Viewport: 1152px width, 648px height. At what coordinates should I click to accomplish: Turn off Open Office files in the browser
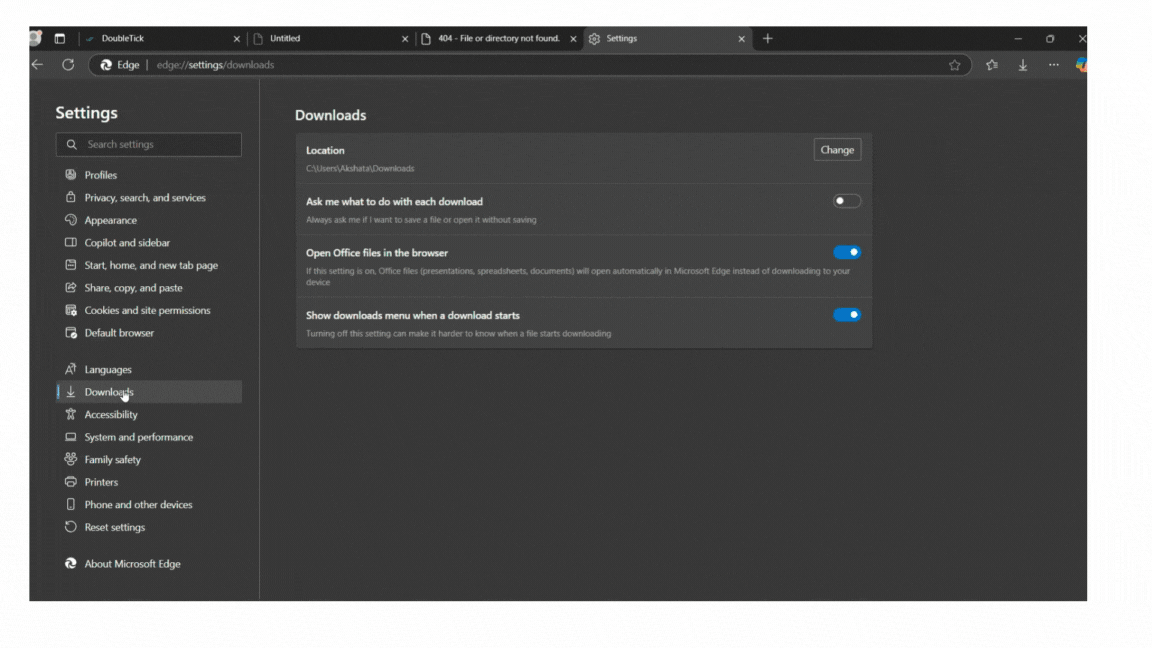[x=846, y=253]
